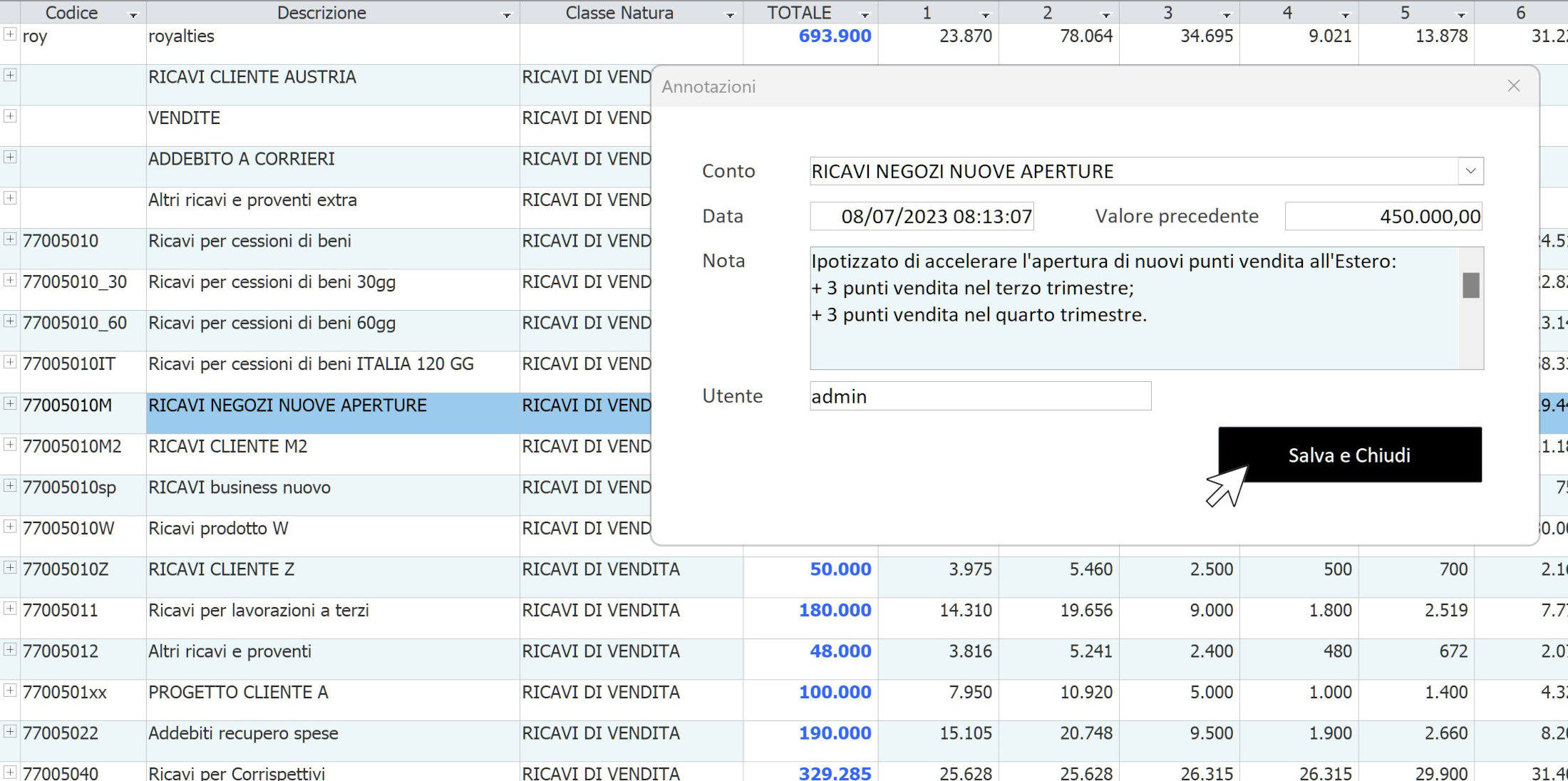Expand row 77005010 Ricavi per cessioni di beni
Viewport: 1568px width, 781px height.
10,239
